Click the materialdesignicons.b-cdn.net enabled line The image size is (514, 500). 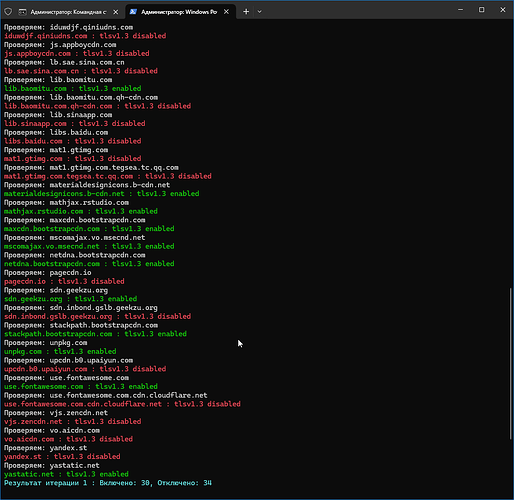[102, 194]
